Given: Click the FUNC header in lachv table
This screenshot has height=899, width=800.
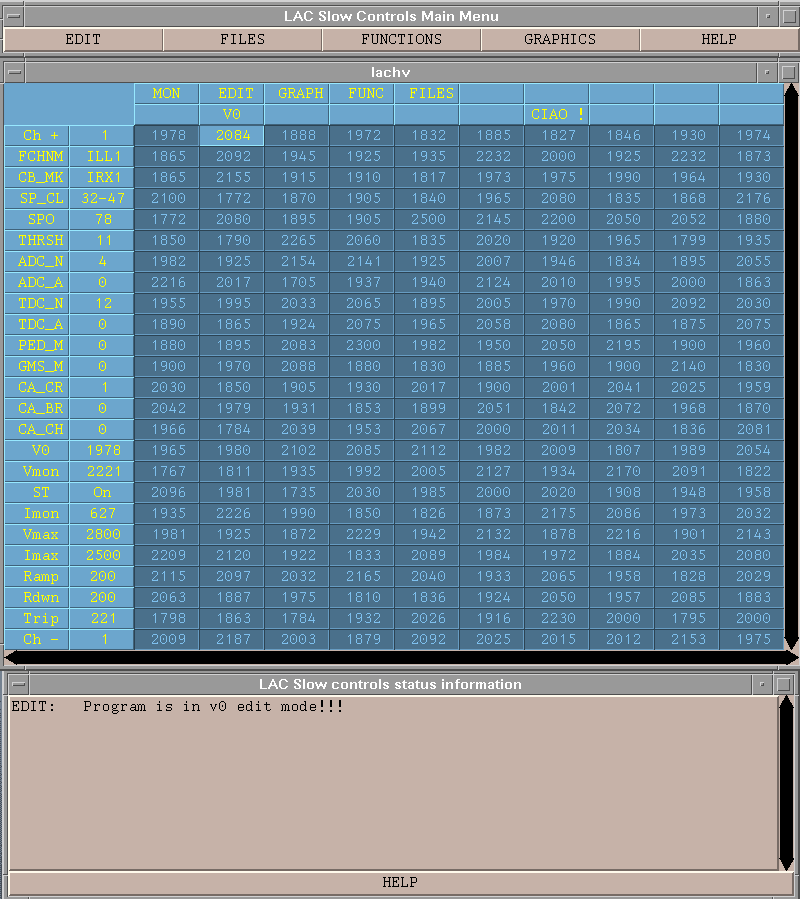Looking at the screenshot, I should [x=362, y=93].
